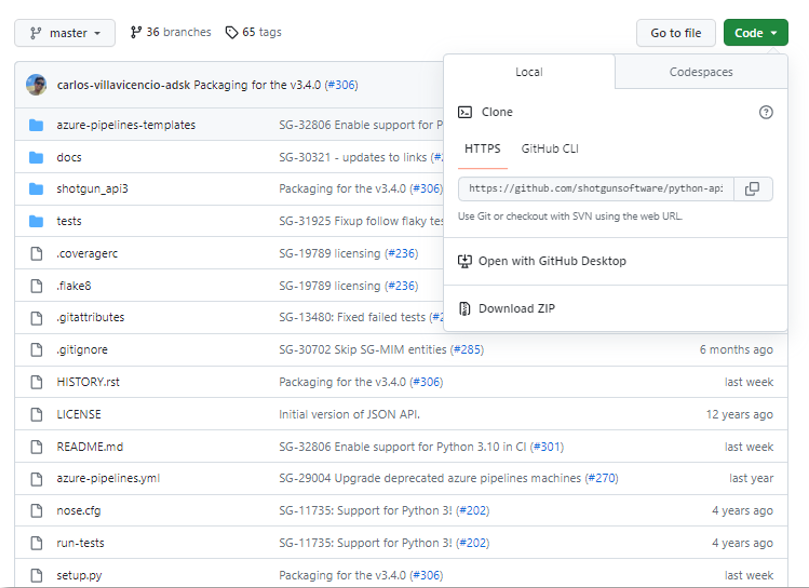Click the Clone help question mark icon
This screenshot has width=809, height=588.
(766, 112)
